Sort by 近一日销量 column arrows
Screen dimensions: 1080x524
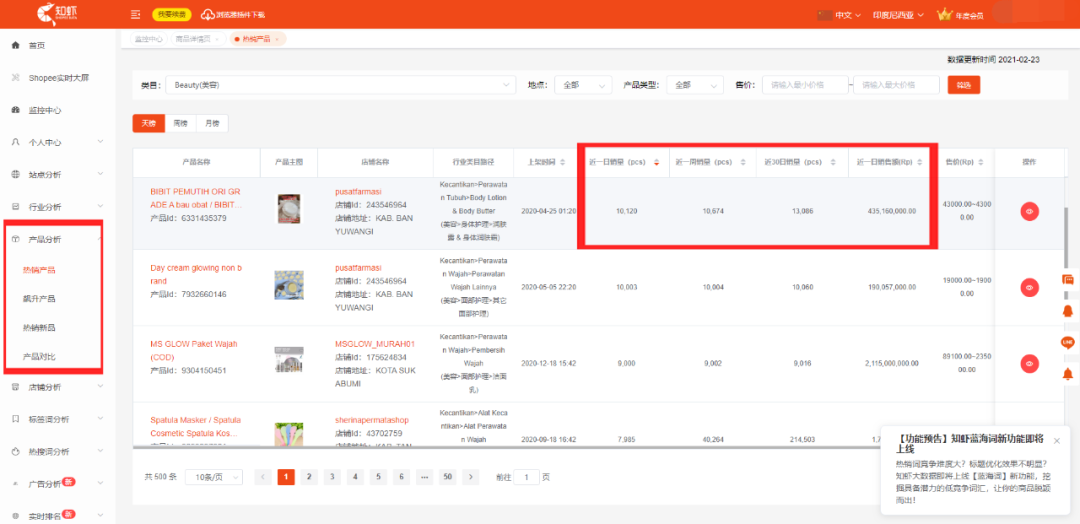[656, 163]
